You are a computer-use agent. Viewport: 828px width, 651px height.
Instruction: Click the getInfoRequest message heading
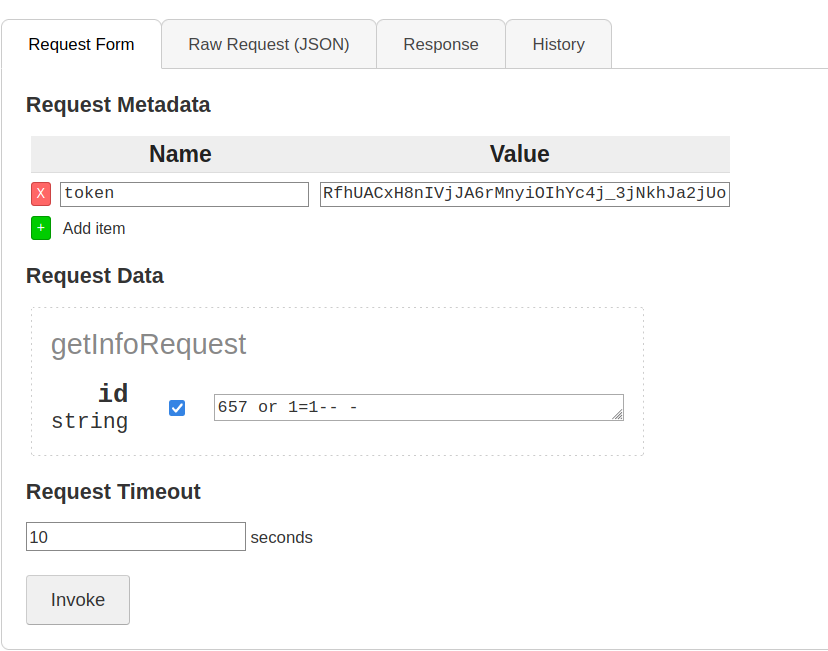148,344
